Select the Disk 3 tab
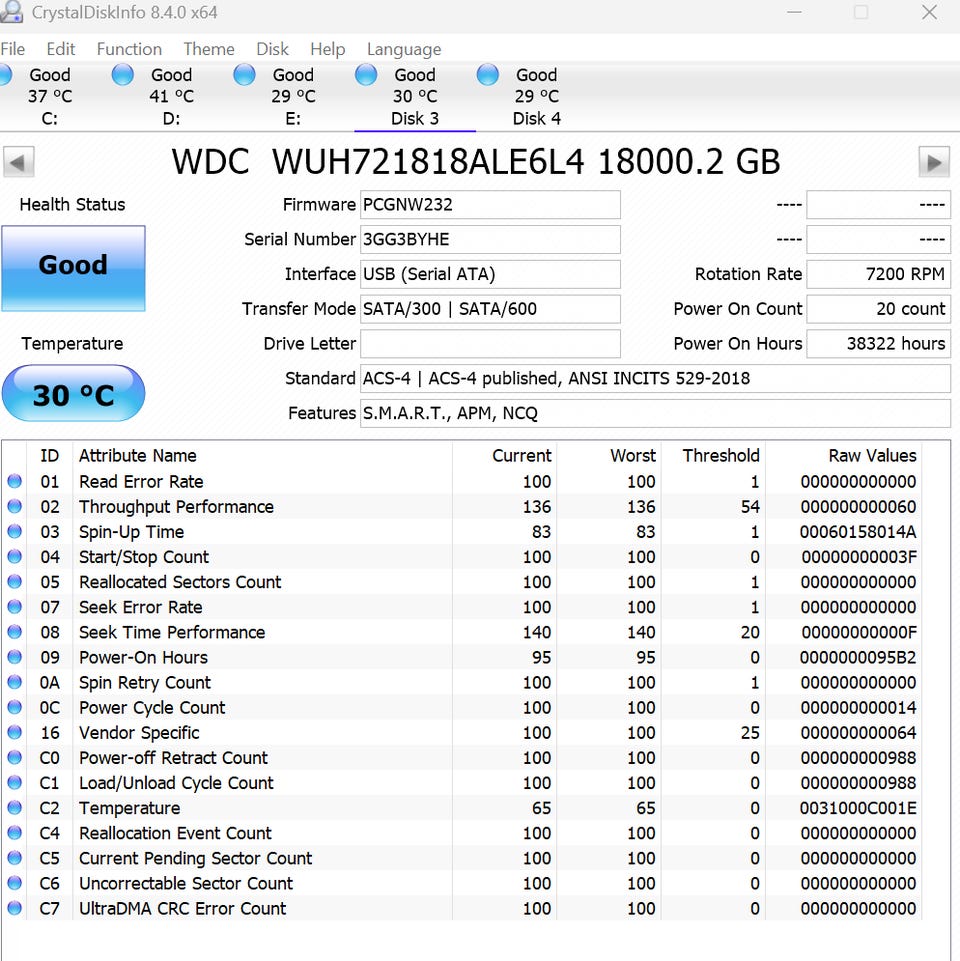 point(415,96)
